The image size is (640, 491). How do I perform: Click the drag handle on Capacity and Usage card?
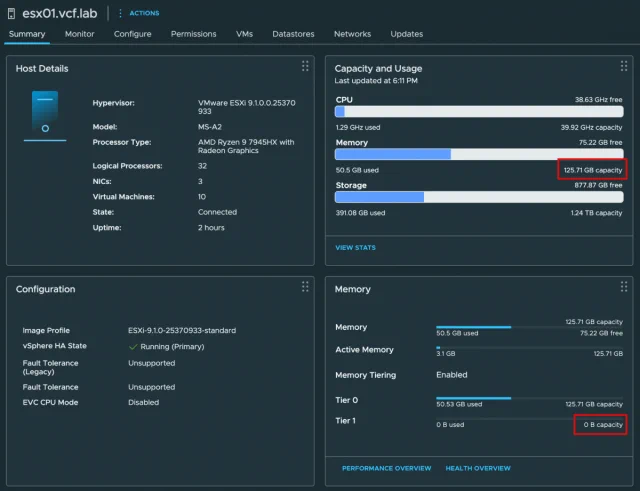624,66
